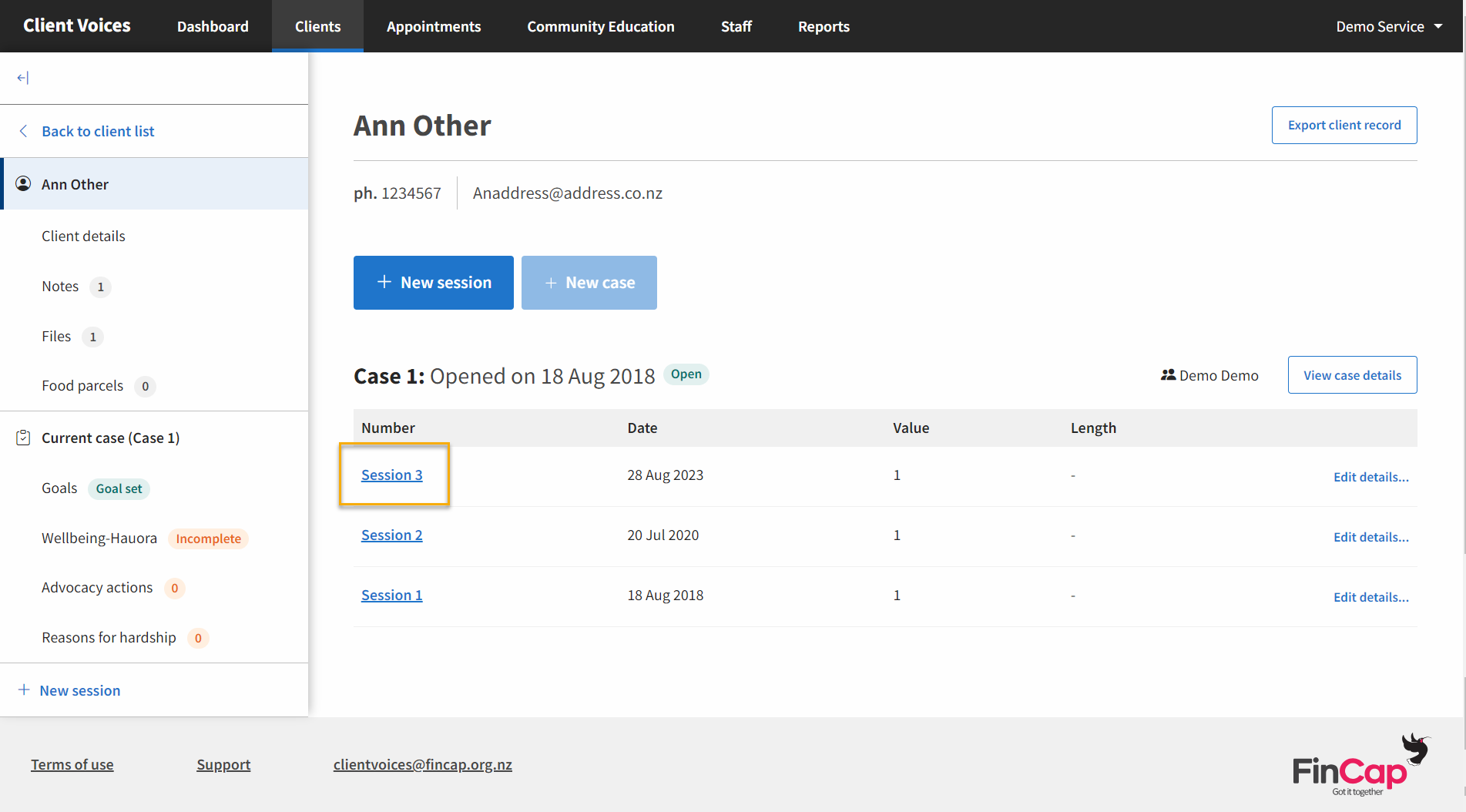Open the Appointments tab
This screenshot has height=812, width=1466.
[434, 26]
